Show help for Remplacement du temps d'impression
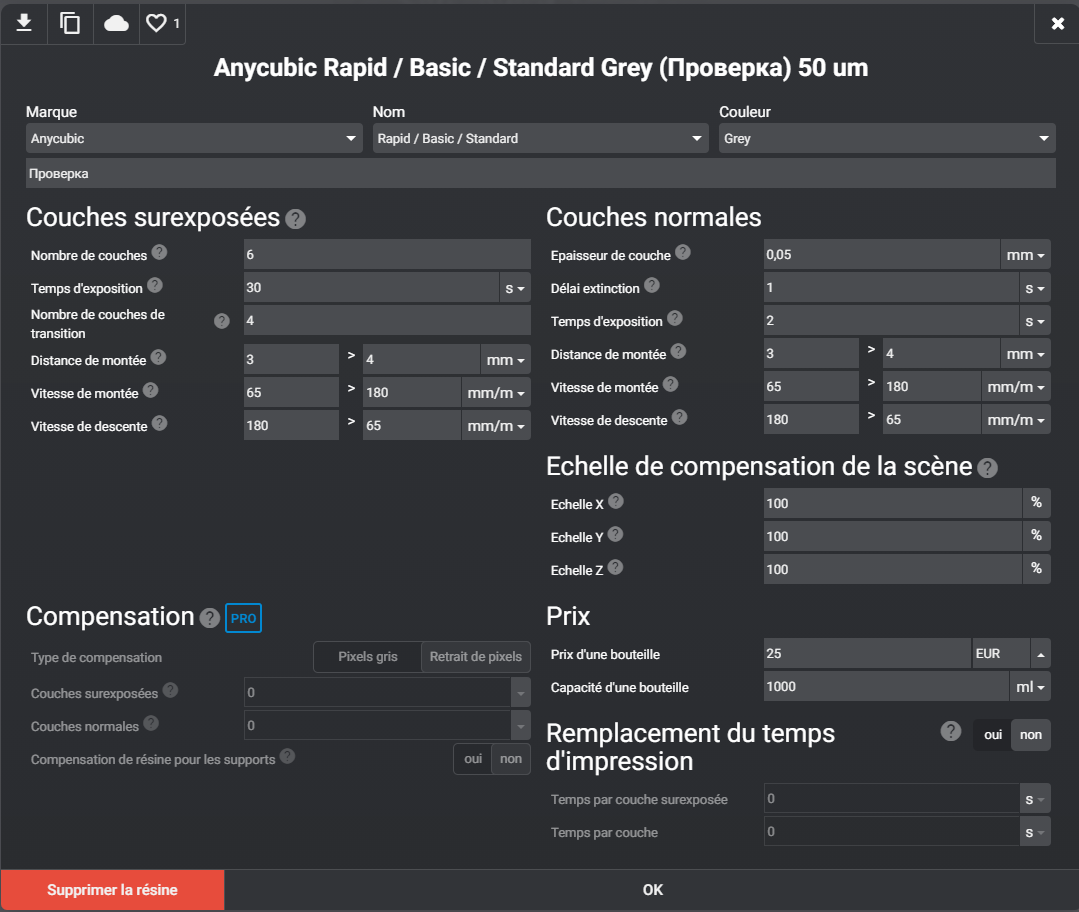1079x912 pixels. click(951, 731)
